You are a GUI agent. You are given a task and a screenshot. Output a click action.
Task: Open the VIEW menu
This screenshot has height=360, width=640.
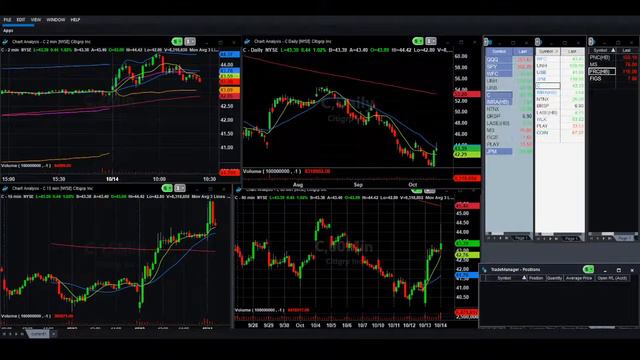pos(36,20)
